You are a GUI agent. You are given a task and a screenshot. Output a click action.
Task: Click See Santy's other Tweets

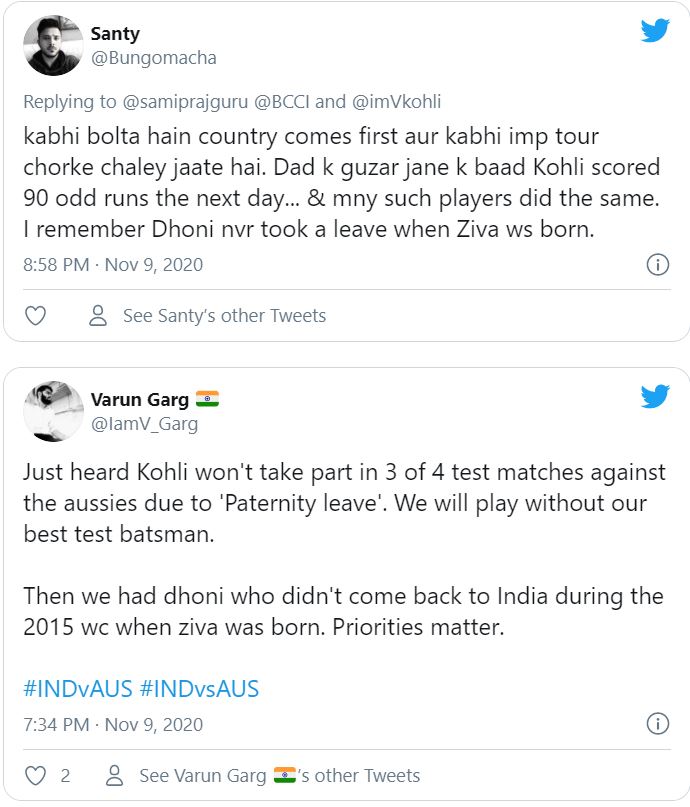point(224,316)
